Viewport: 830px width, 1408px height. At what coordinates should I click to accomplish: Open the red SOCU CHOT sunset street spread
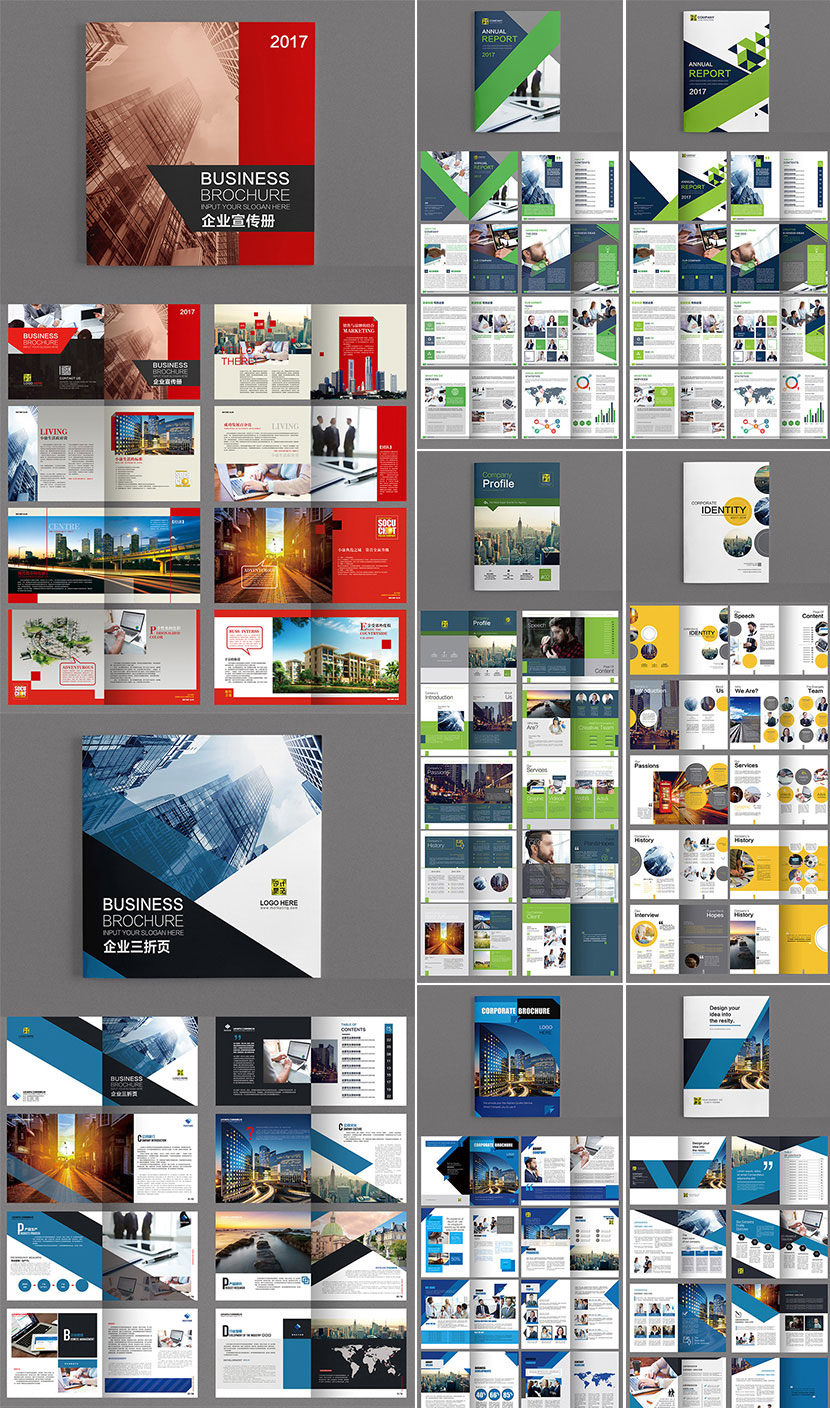click(311, 556)
